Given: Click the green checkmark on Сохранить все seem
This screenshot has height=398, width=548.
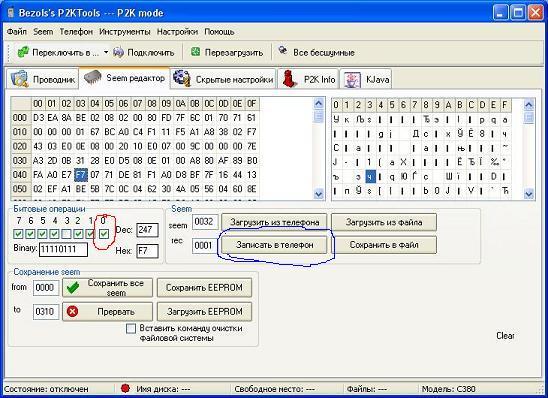Looking at the screenshot, I should [73, 288].
